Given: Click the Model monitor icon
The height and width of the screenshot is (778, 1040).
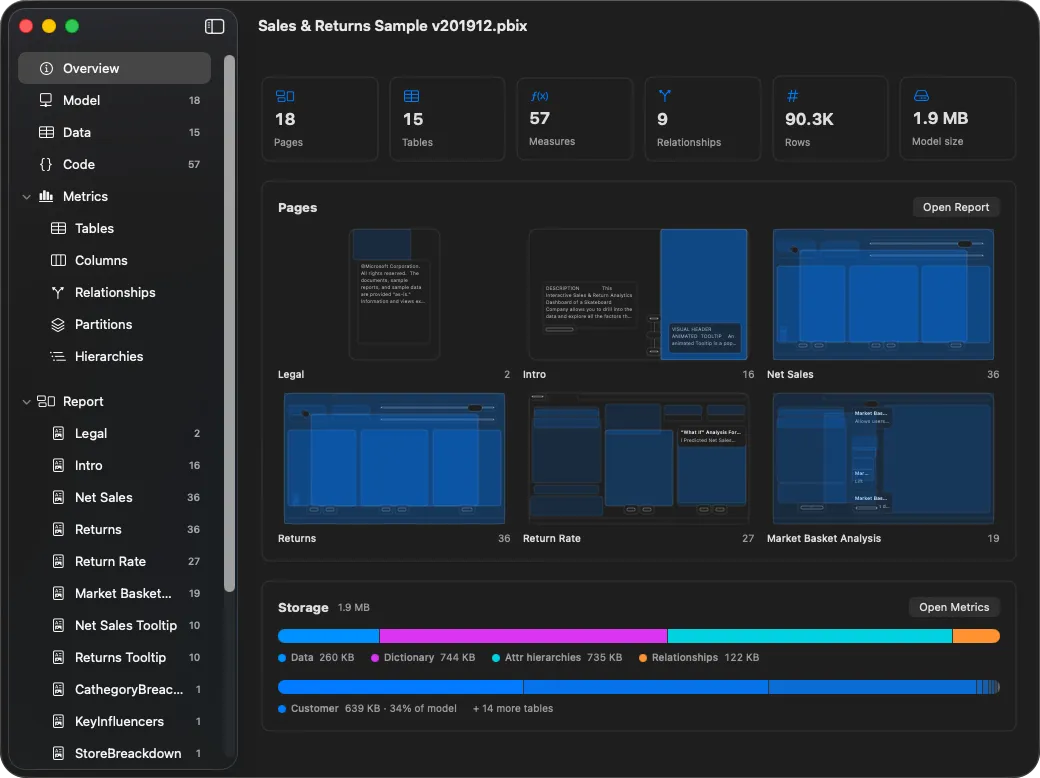Looking at the screenshot, I should (46, 100).
